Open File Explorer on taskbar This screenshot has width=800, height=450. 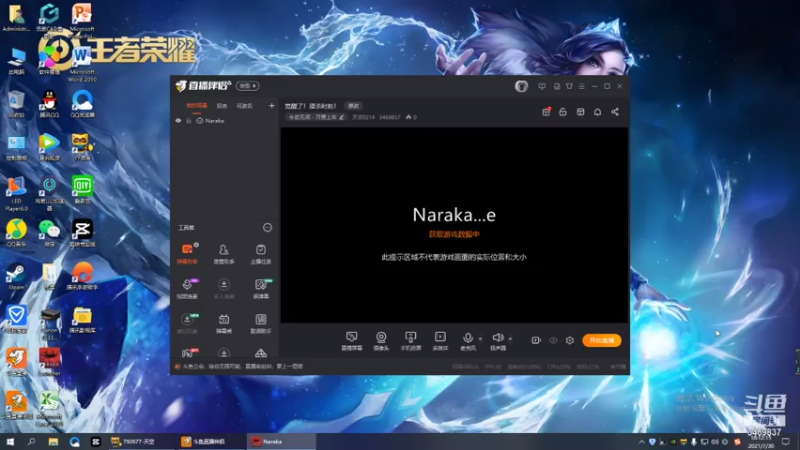pos(53,441)
